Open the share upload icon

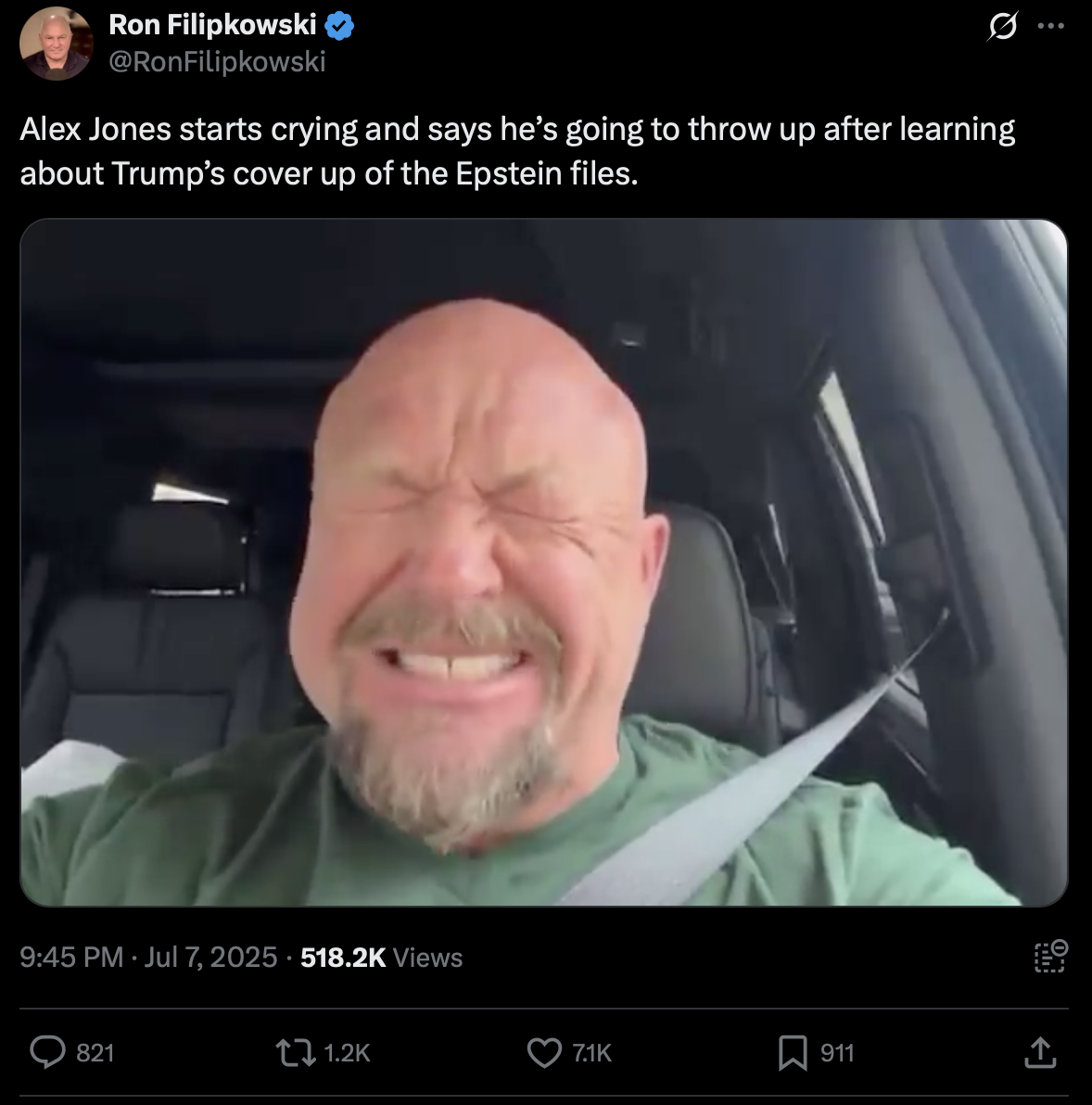pyautogui.click(x=1040, y=1052)
